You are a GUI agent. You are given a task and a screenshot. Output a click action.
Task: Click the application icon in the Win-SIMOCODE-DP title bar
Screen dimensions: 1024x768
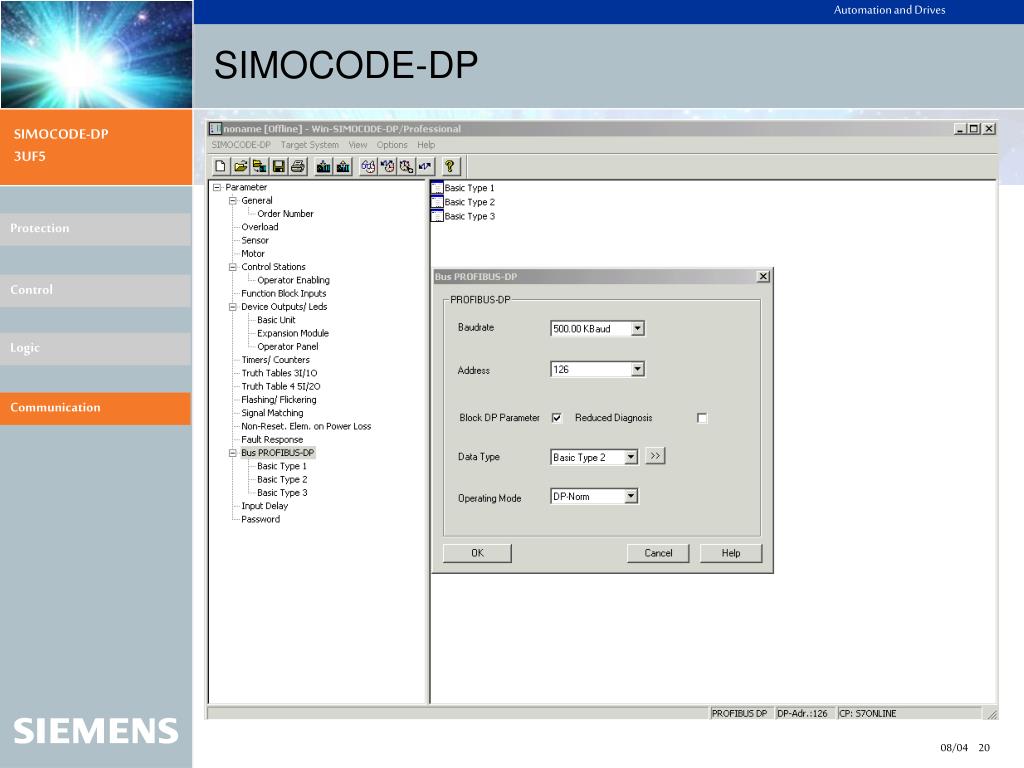tap(216, 129)
